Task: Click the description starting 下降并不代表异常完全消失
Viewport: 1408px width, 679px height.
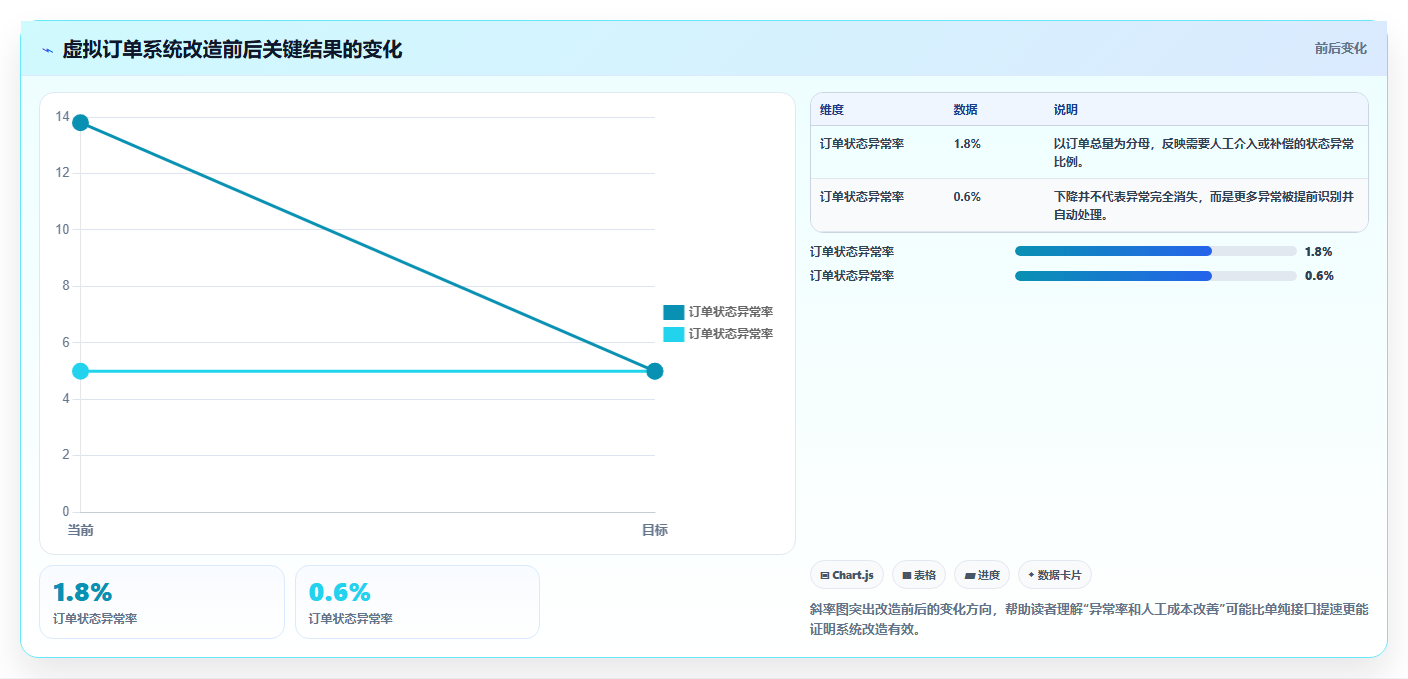Action: tap(1204, 206)
